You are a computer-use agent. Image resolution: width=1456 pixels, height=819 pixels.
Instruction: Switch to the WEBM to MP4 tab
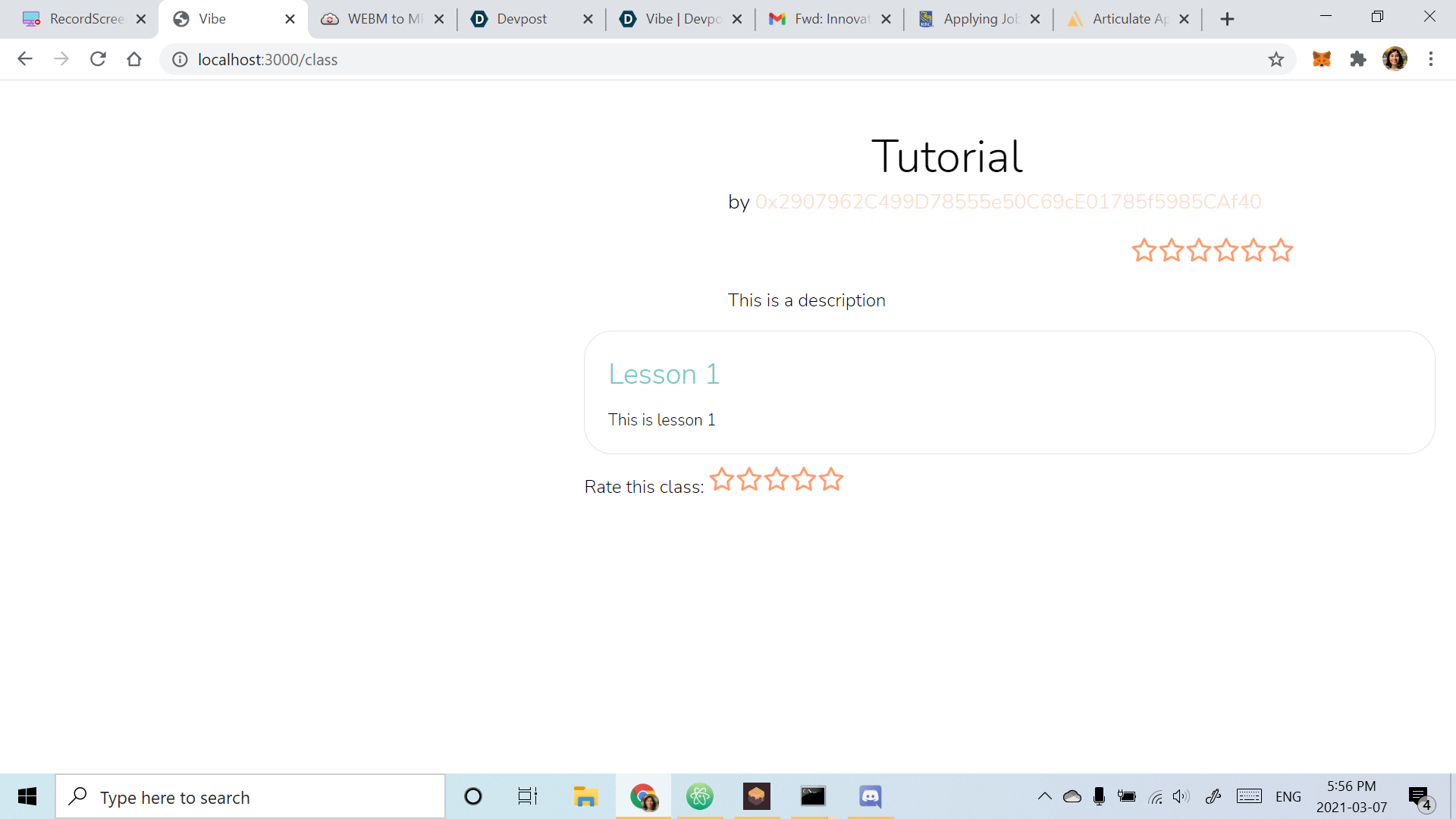click(384, 19)
